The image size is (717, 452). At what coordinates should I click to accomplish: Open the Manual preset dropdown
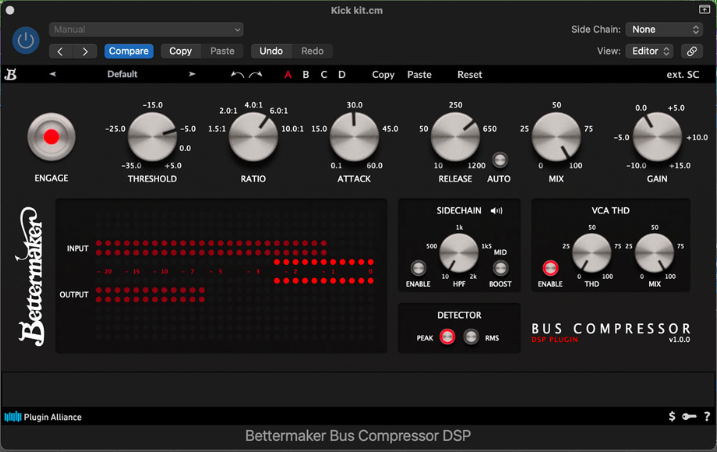coord(146,29)
